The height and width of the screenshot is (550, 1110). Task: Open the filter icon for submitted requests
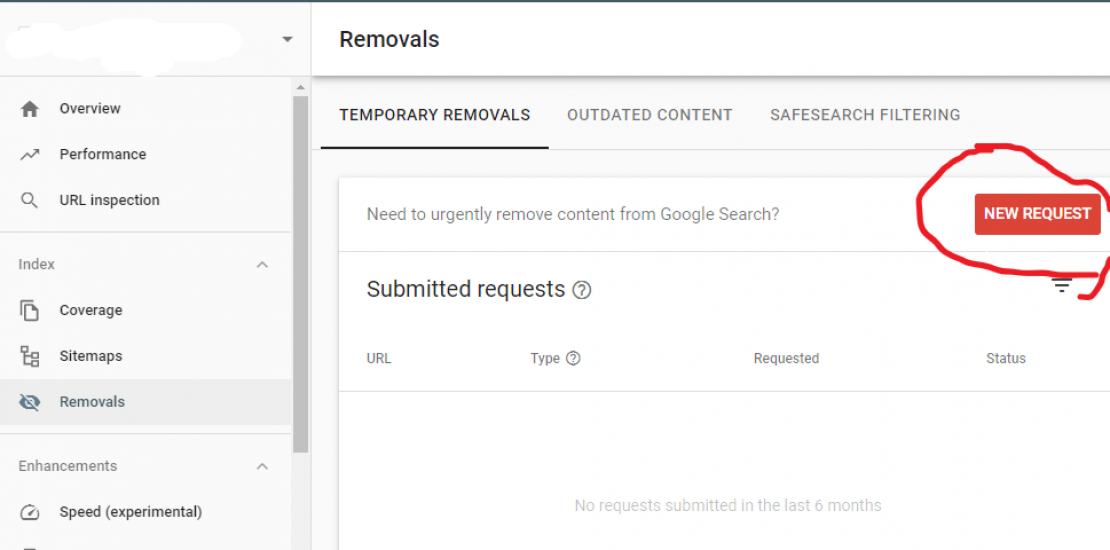pyautogui.click(x=1061, y=287)
